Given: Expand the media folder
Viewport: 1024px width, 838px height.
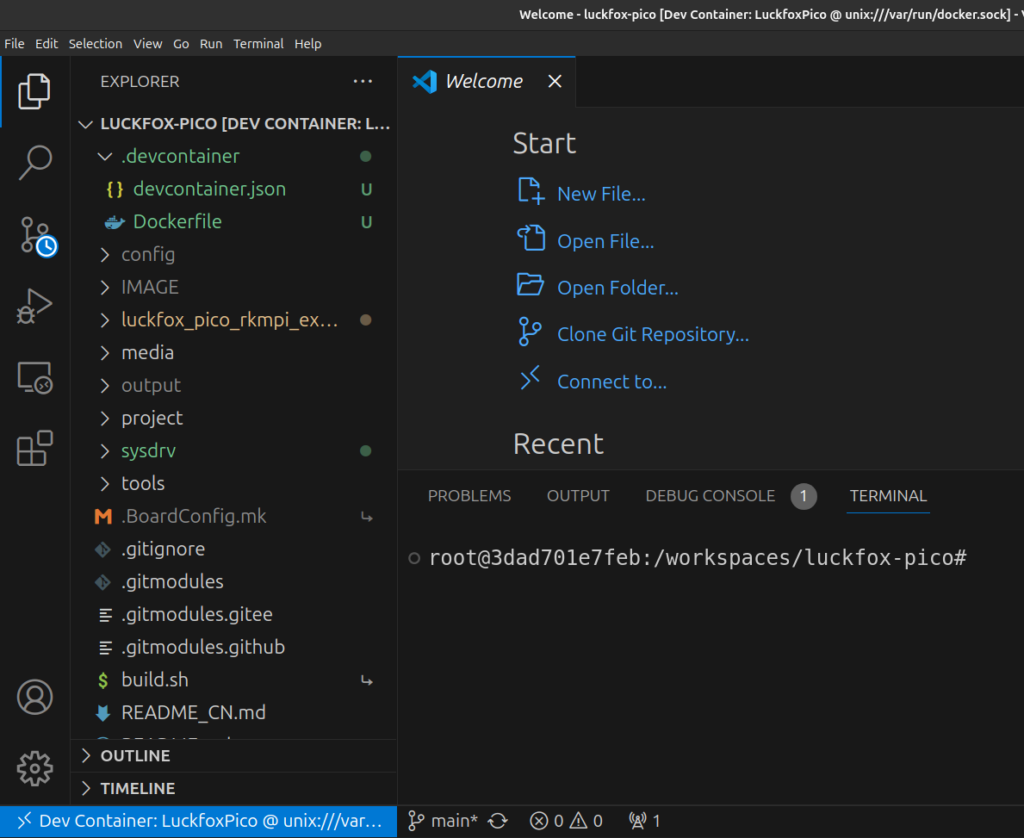Looking at the screenshot, I should tap(104, 353).
